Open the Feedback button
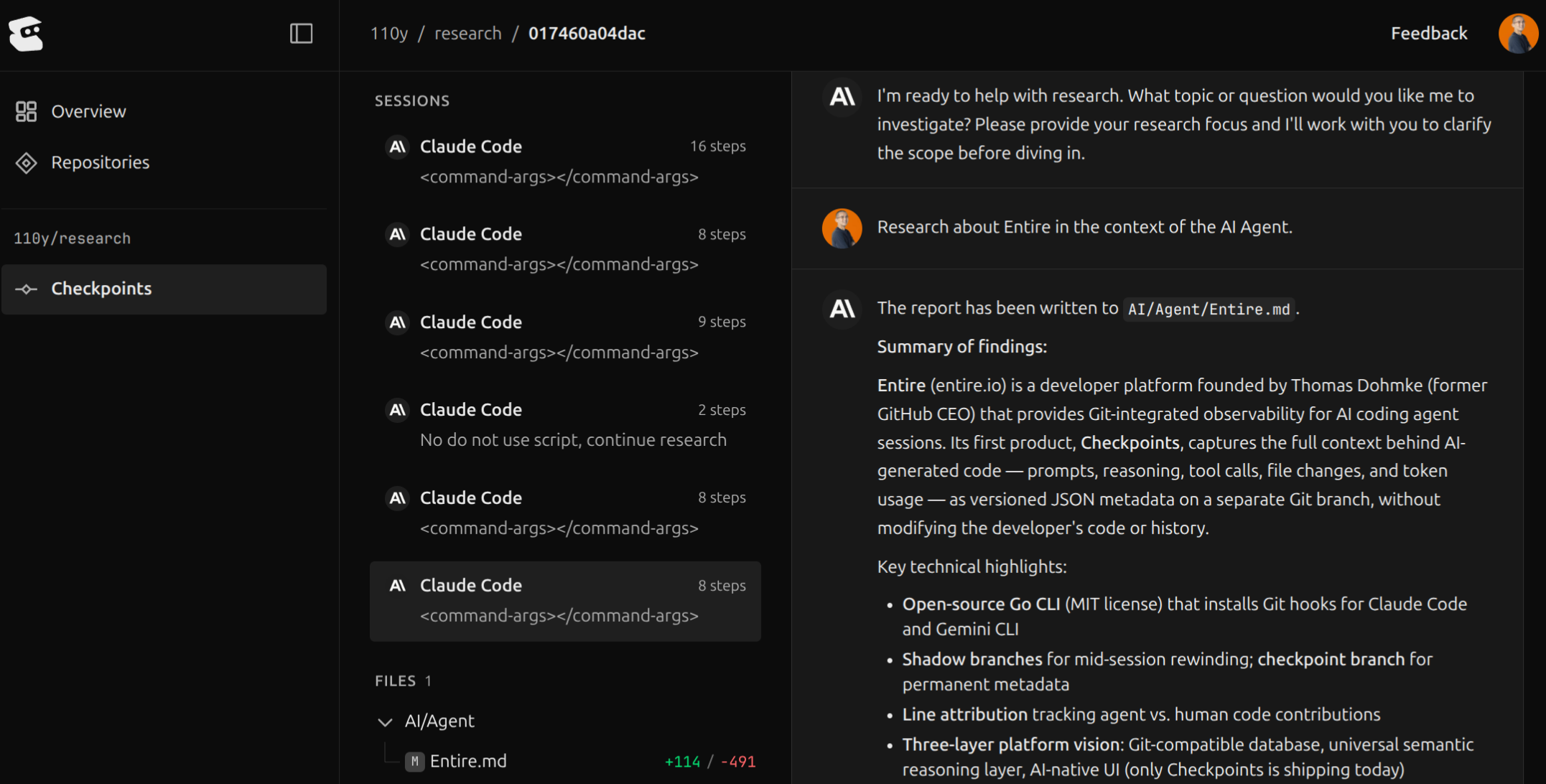The height and width of the screenshot is (784, 1546). tap(1429, 34)
